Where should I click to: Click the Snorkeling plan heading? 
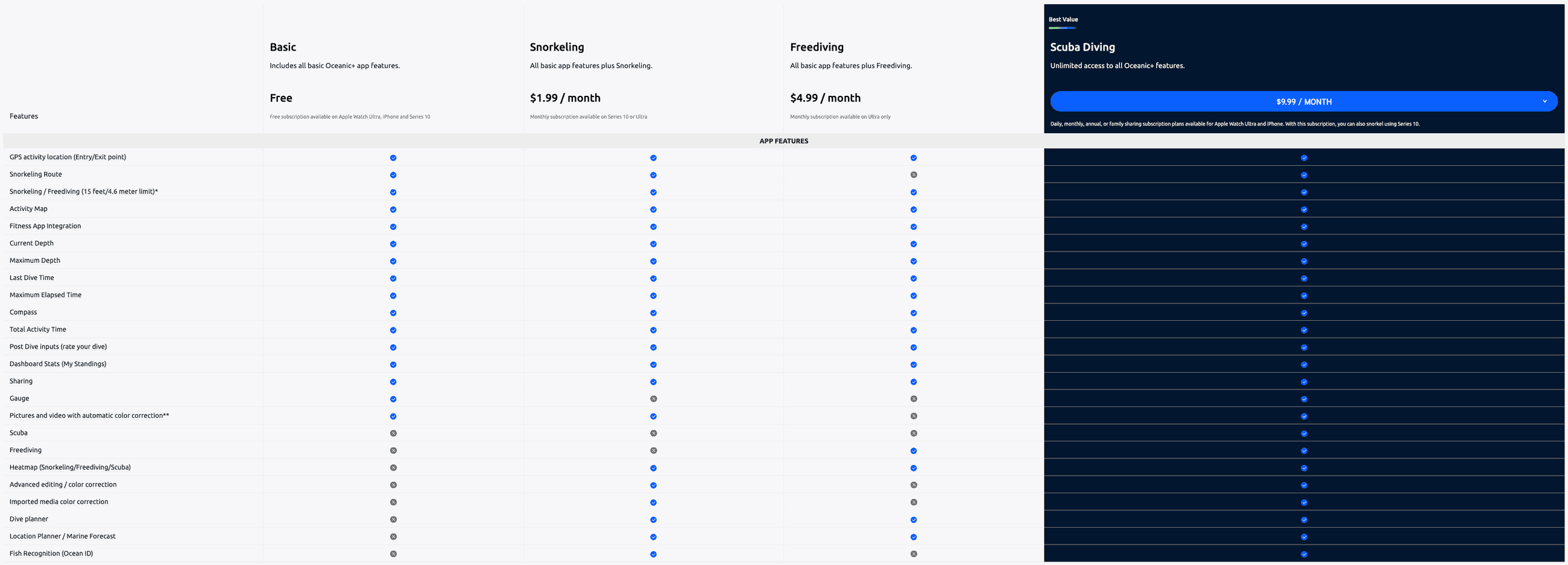coord(557,47)
